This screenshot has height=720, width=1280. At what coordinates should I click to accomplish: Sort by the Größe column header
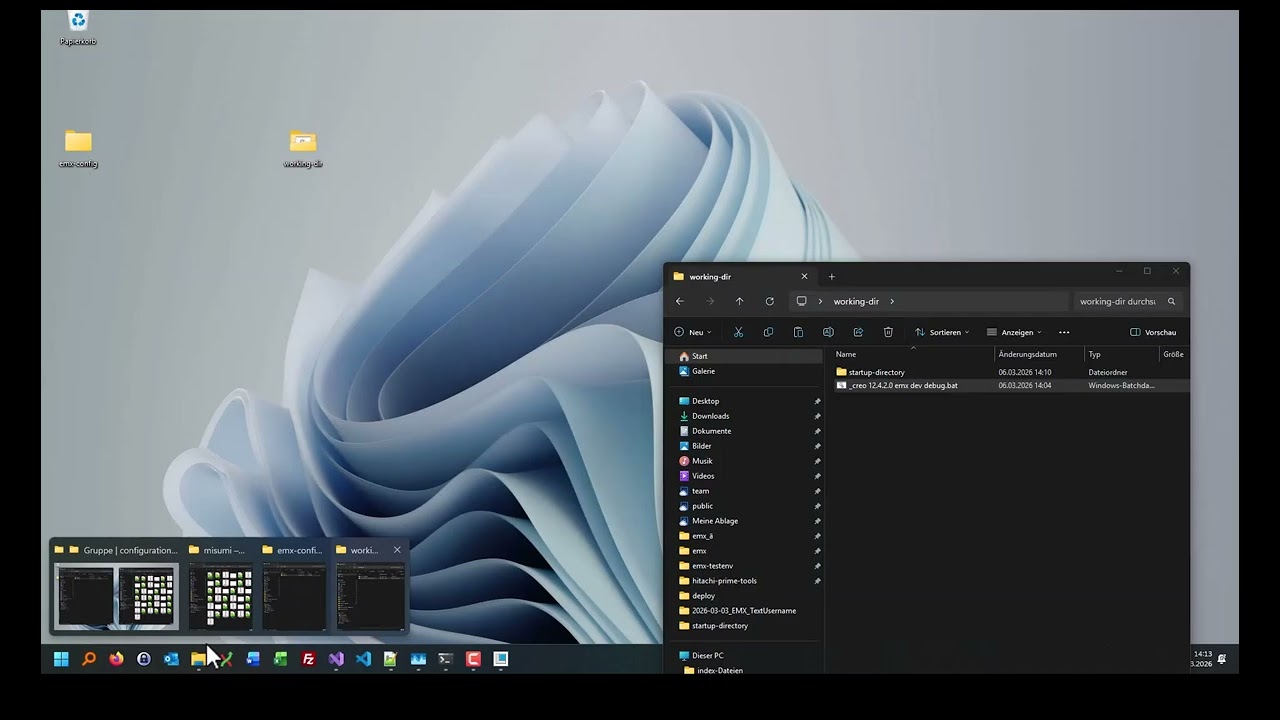pyautogui.click(x=1173, y=354)
